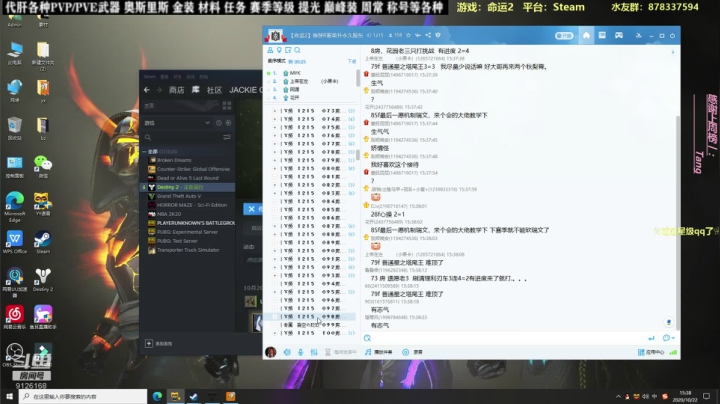Image resolution: width=720 pixels, height=404 pixels.
Task: Click Steam library search magnifier
Action: [148, 137]
